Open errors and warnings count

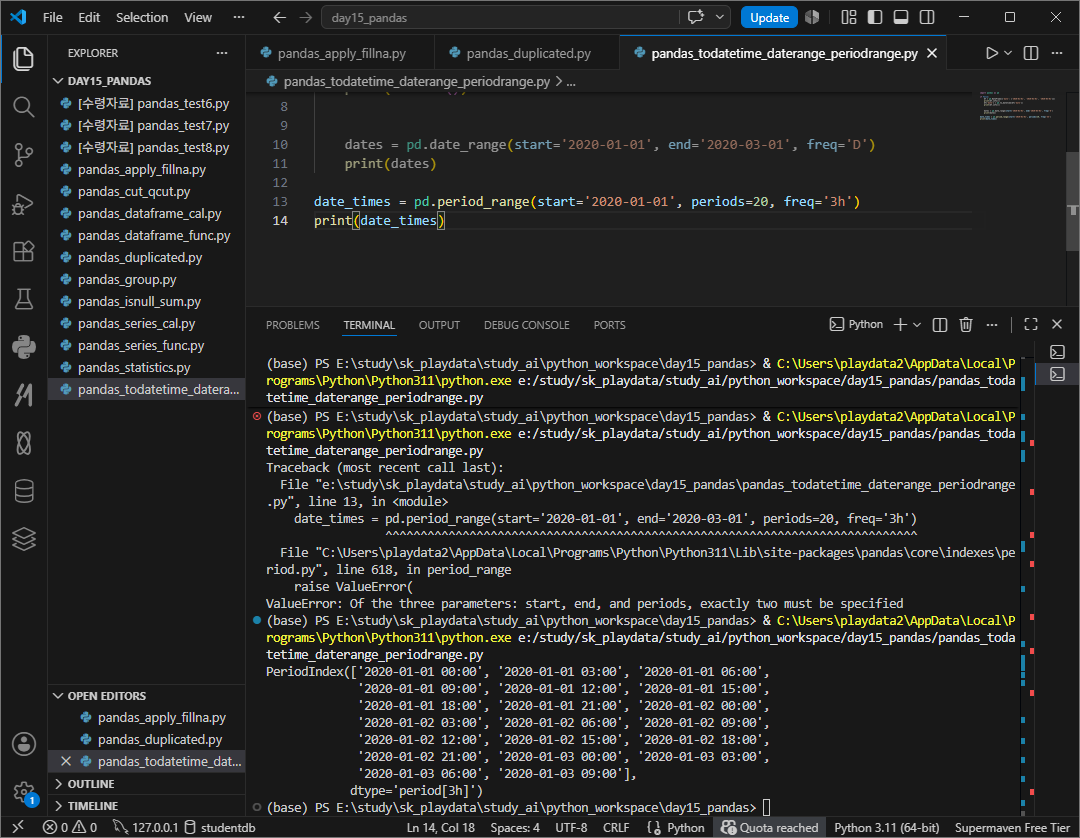click(70, 827)
